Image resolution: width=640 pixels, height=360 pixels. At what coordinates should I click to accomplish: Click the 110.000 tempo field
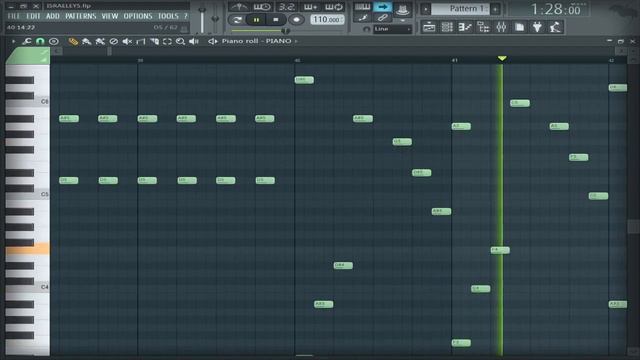pos(327,20)
